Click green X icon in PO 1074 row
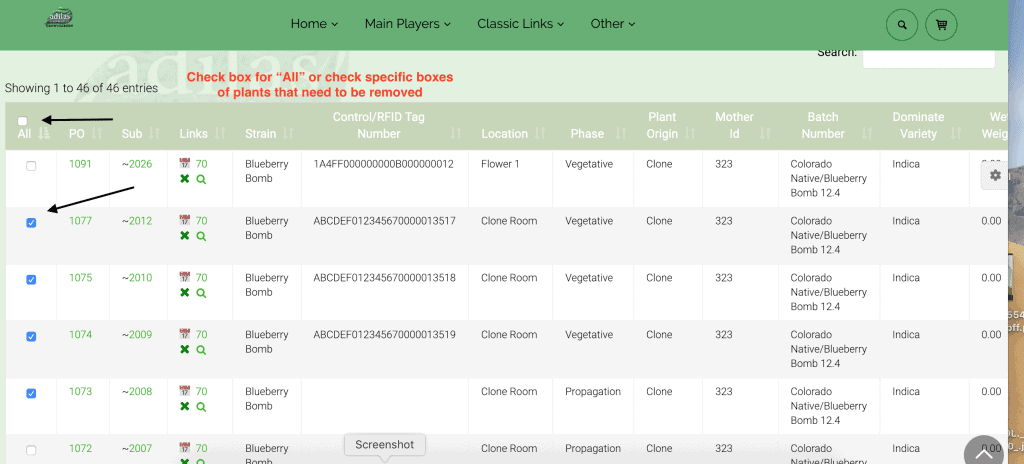This screenshot has height=464, width=1024. 184,350
